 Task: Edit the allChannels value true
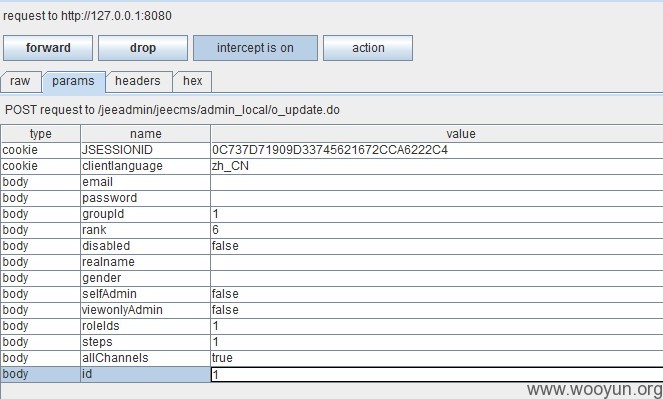[x=437, y=359]
